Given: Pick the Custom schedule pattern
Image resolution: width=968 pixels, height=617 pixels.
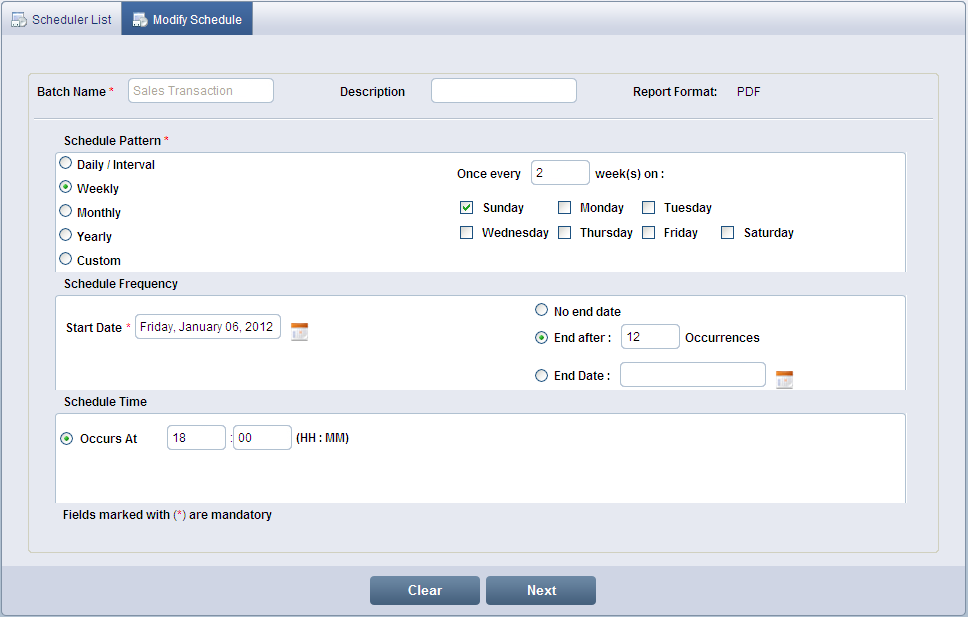Looking at the screenshot, I should point(66,259).
